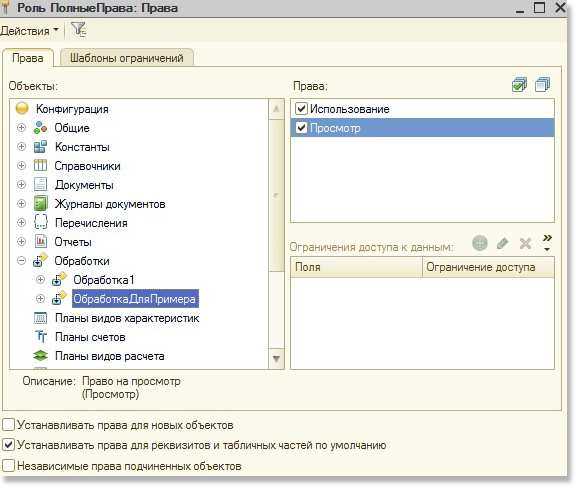
Task: Click the set all rights checkmark icon
Action: 520,85
